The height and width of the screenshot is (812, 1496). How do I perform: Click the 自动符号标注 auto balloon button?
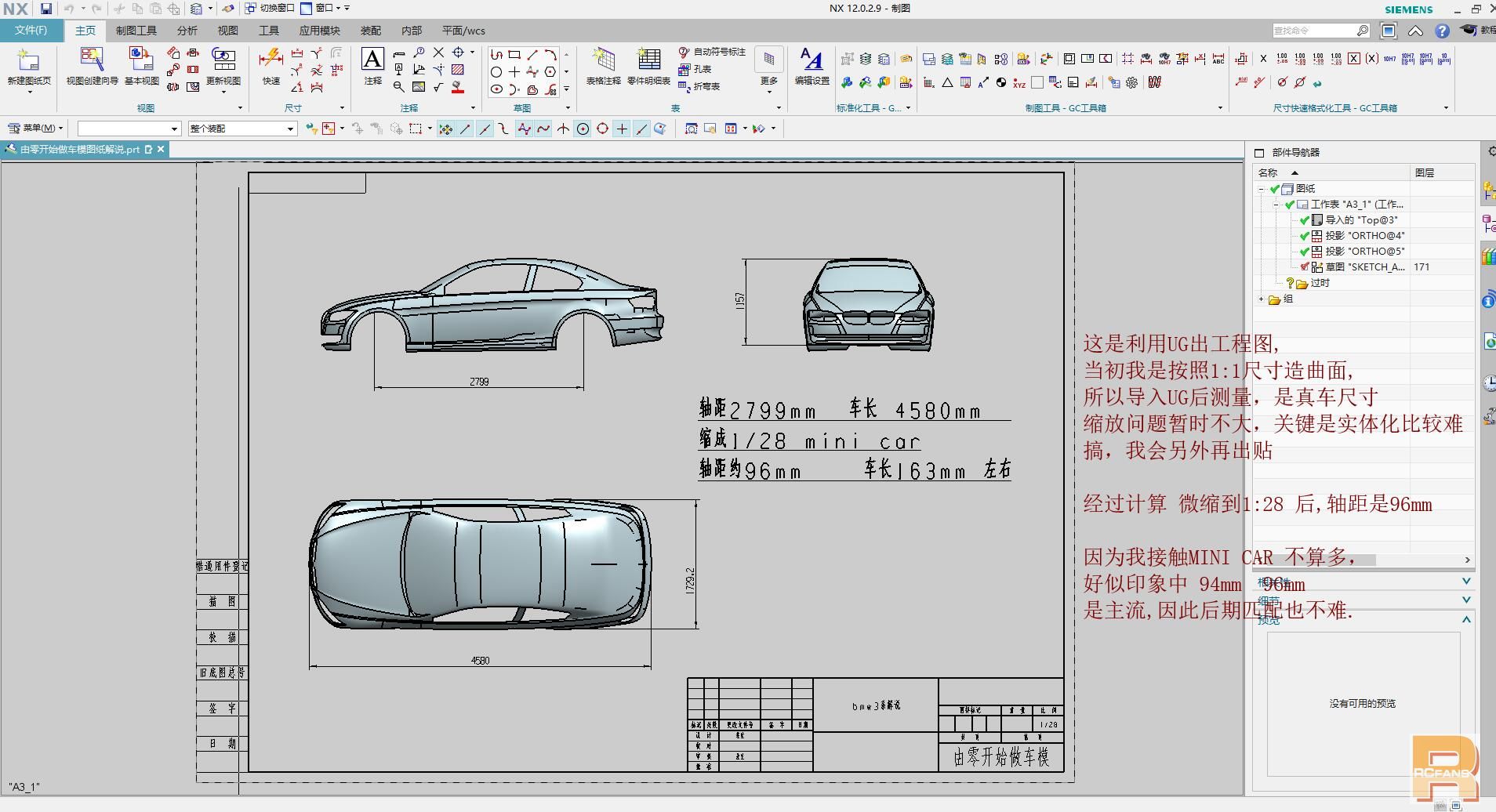712,52
